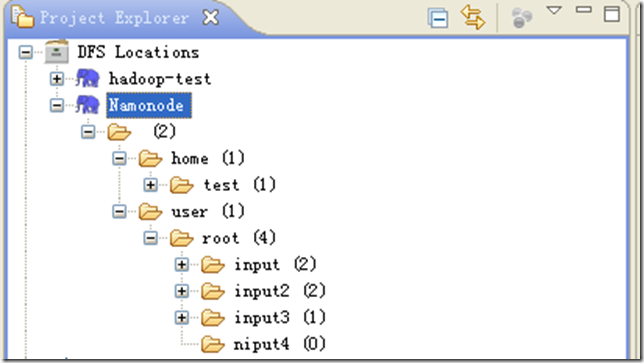Select the user (1) folder entry
The image size is (644, 363).
coord(207,211)
